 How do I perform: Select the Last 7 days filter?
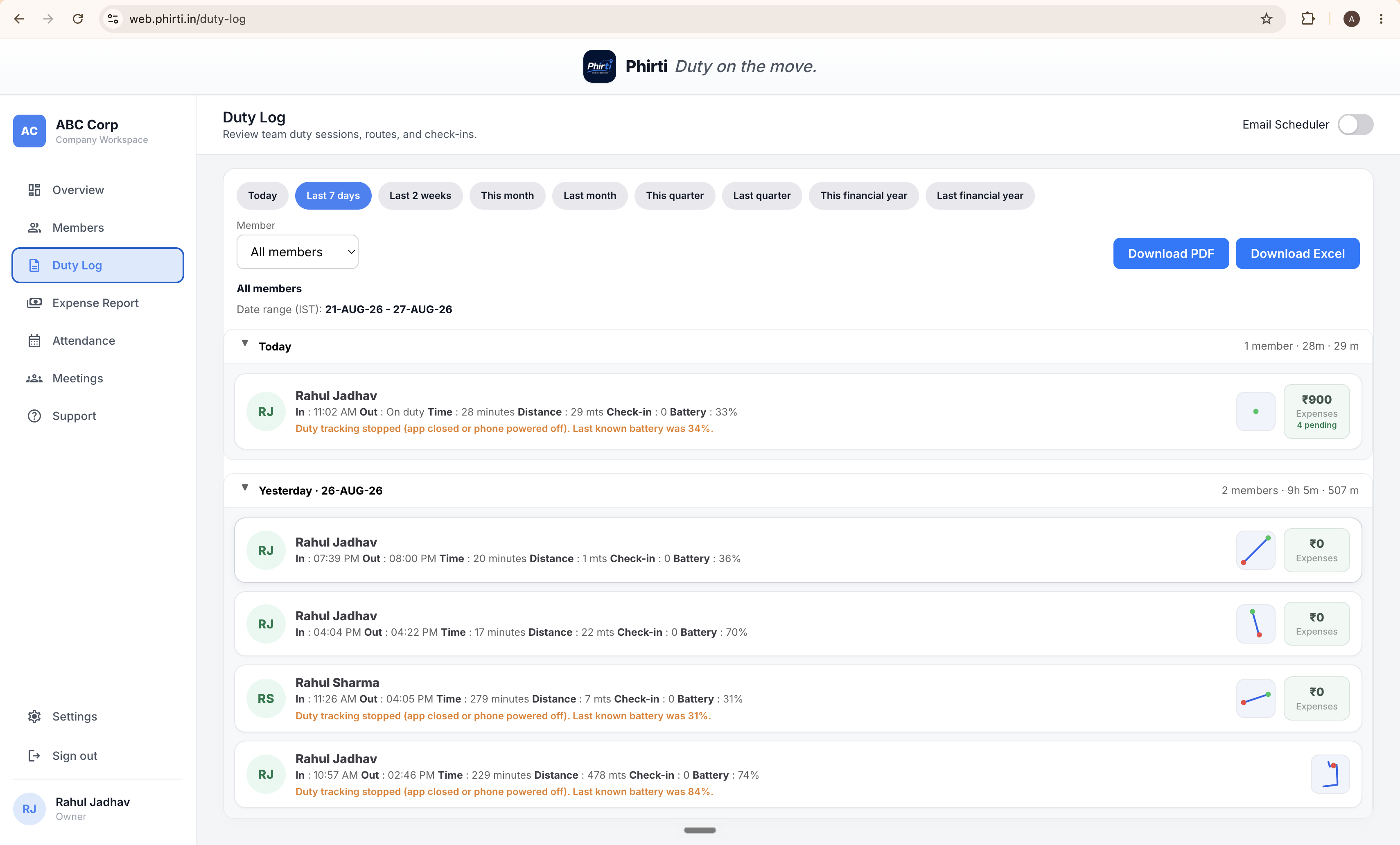333,195
